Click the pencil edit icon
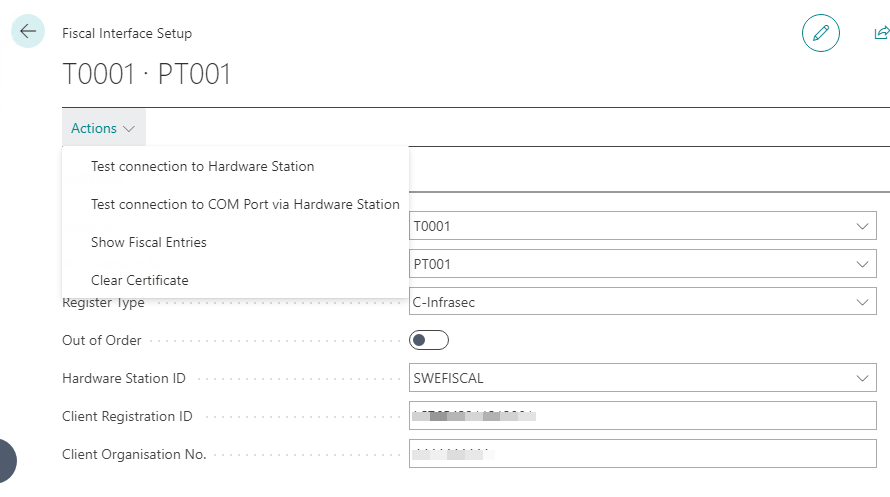Viewport: 890px width, 497px height. tap(820, 33)
